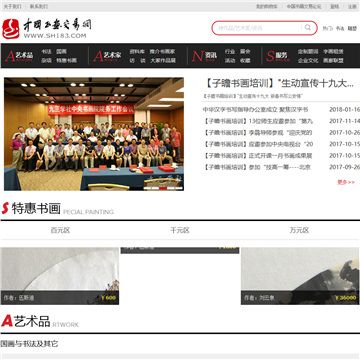
Task: Open news item dated 2017-10-26
Action: click(x=257, y=133)
